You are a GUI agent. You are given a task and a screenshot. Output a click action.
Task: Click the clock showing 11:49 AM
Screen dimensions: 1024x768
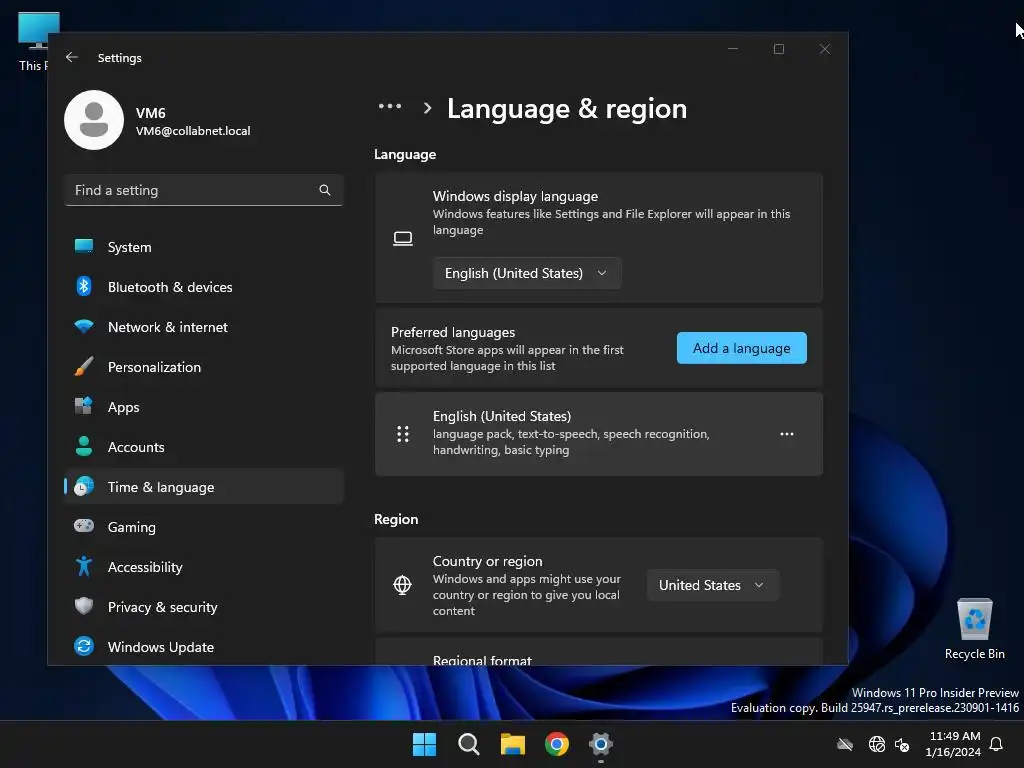(x=954, y=735)
